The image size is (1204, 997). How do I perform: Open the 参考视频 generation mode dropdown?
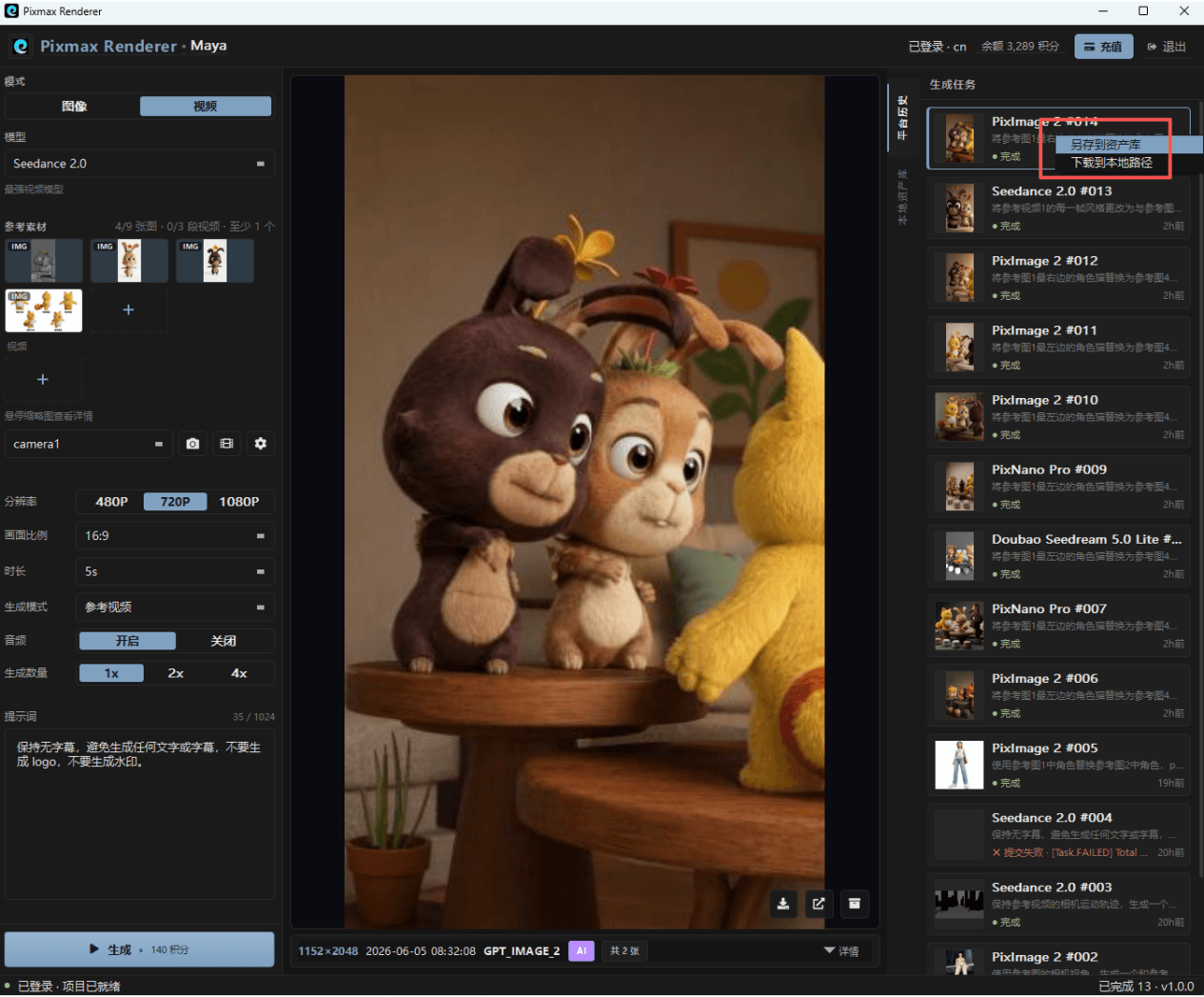tap(175, 607)
